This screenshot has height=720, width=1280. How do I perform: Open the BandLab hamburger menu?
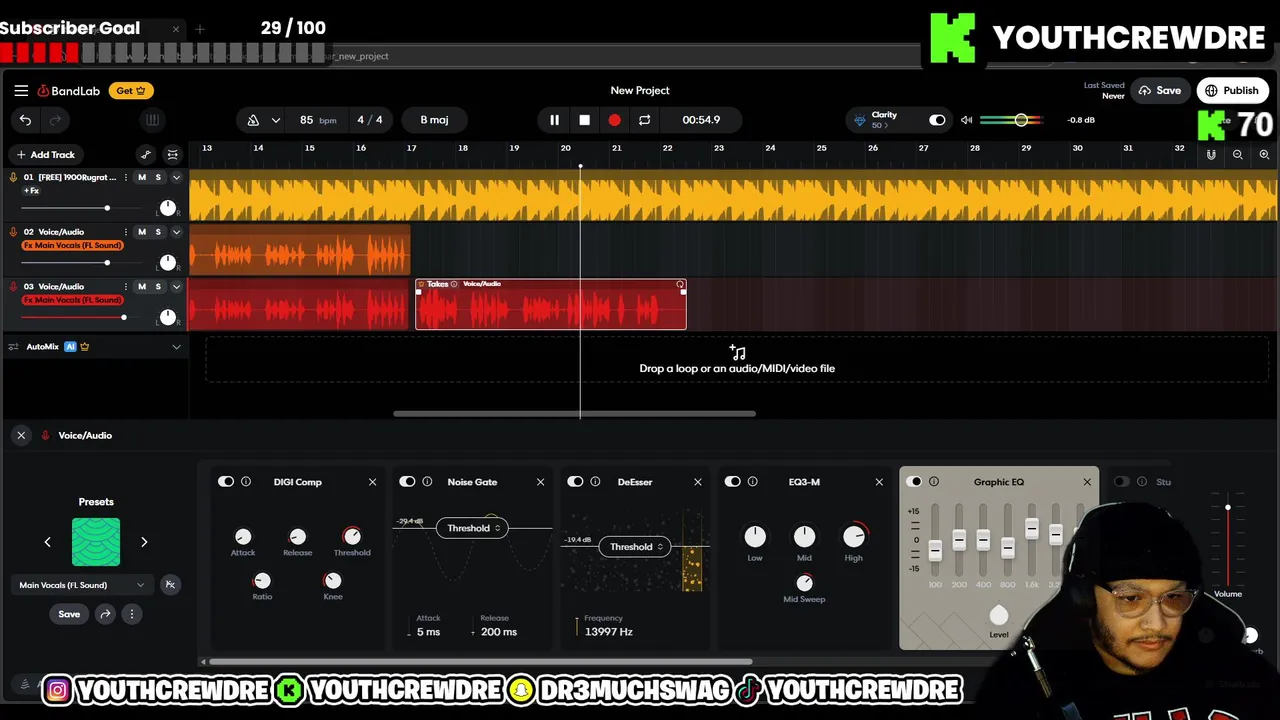tap(21, 90)
